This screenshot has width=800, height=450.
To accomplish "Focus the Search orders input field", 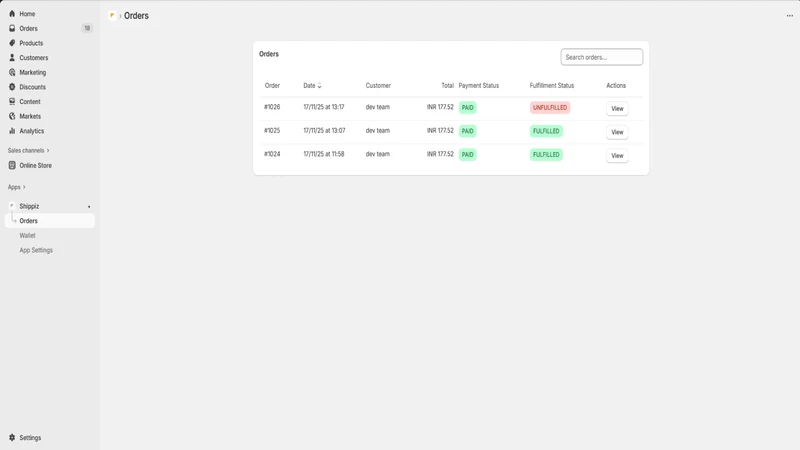I will [x=602, y=57].
